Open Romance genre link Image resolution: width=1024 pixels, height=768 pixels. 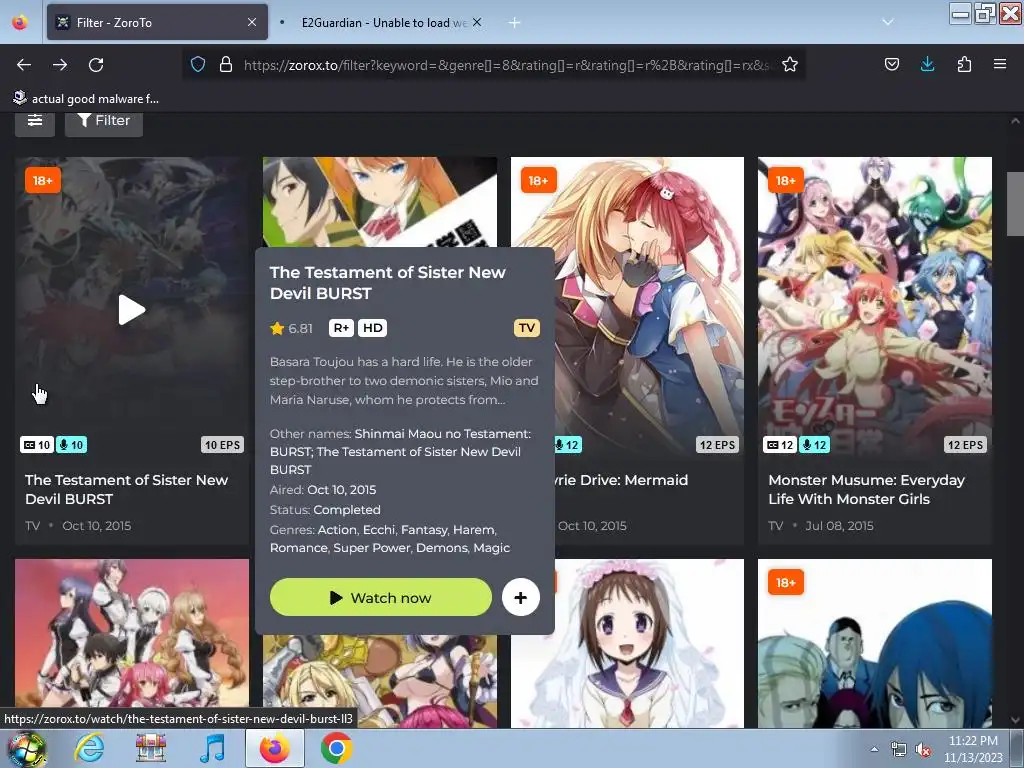point(298,548)
